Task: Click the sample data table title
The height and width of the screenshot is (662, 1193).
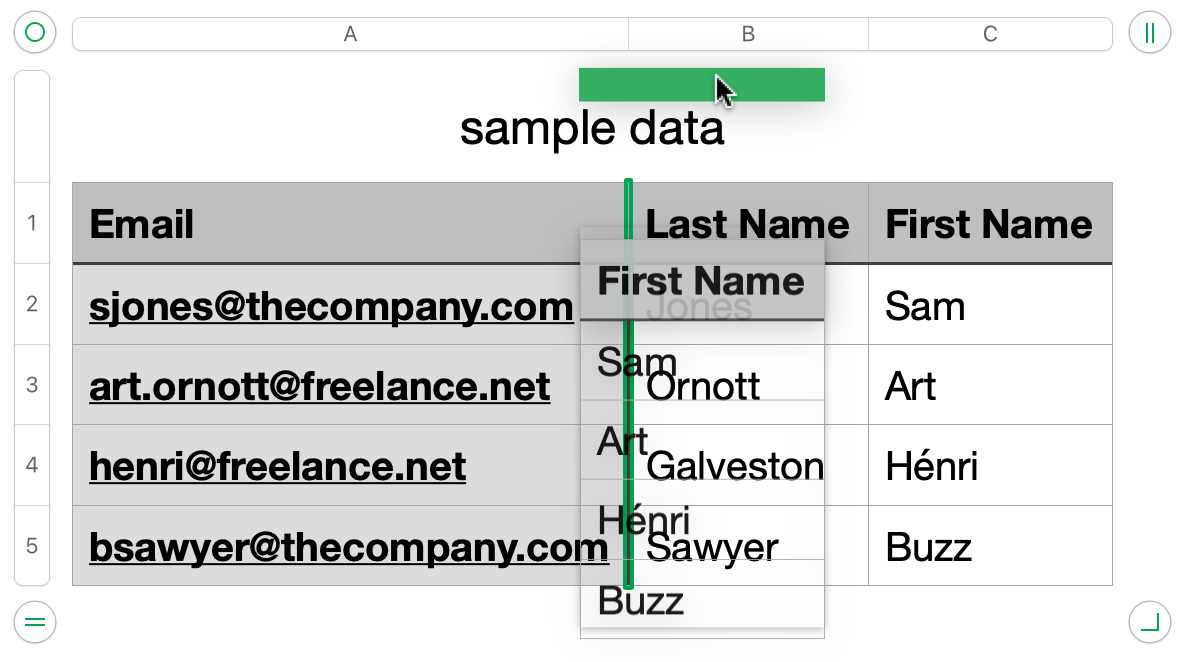Action: coord(591,130)
